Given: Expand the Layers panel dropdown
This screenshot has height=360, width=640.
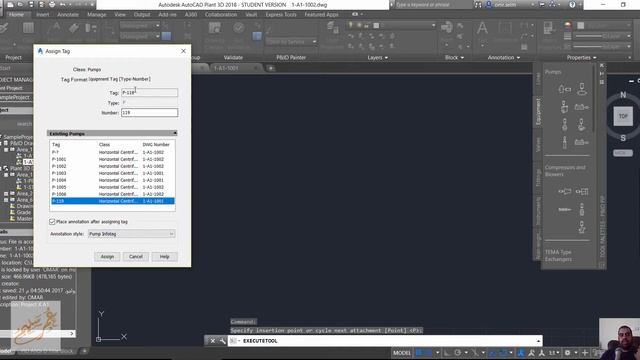Looking at the screenshot, I should (x=378, y=58).
